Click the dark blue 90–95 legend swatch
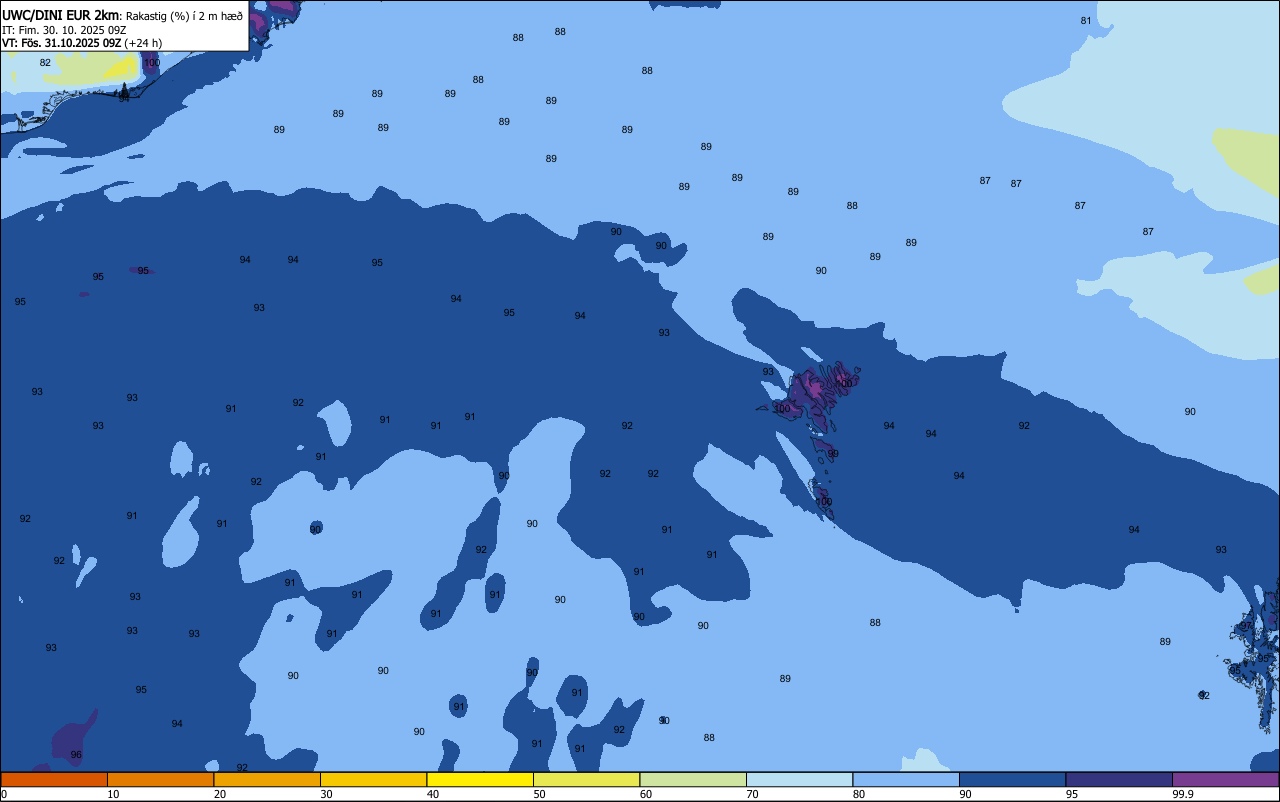1280x802 pixels. click(x=1012, y=779)
